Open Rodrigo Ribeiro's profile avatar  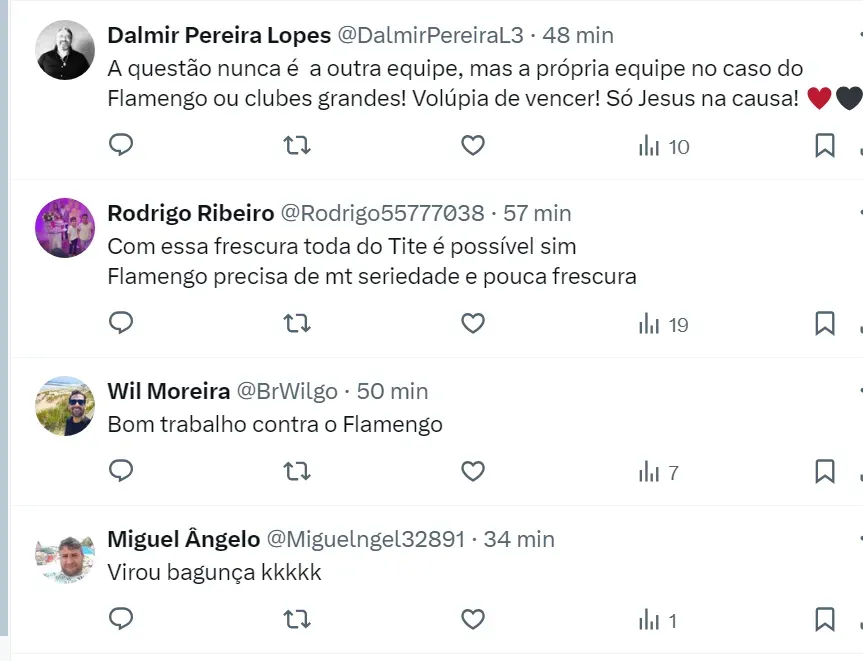click(65, 228)
